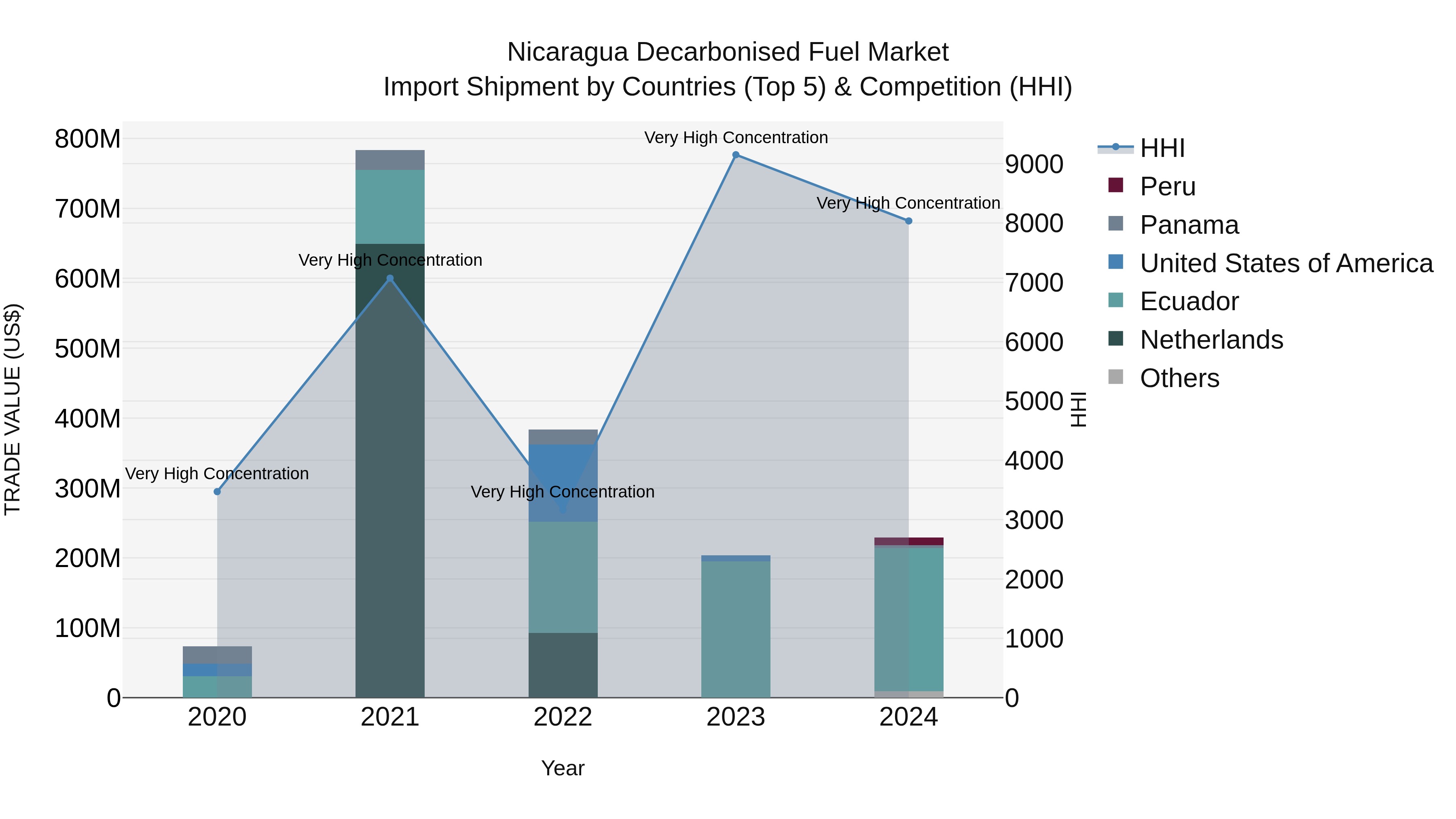Click the Ecuador teal color swatch
1456x819 pixels.
click(1116, 300)
